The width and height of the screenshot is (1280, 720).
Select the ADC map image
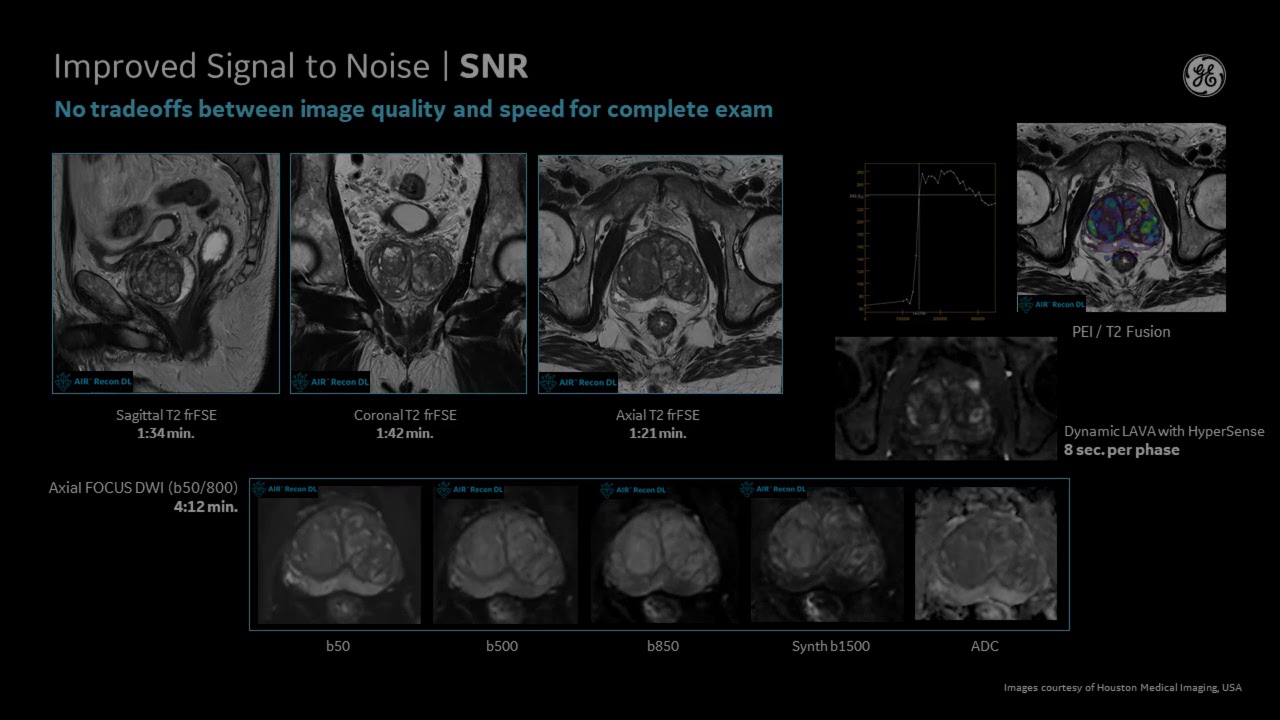[986, 555]
